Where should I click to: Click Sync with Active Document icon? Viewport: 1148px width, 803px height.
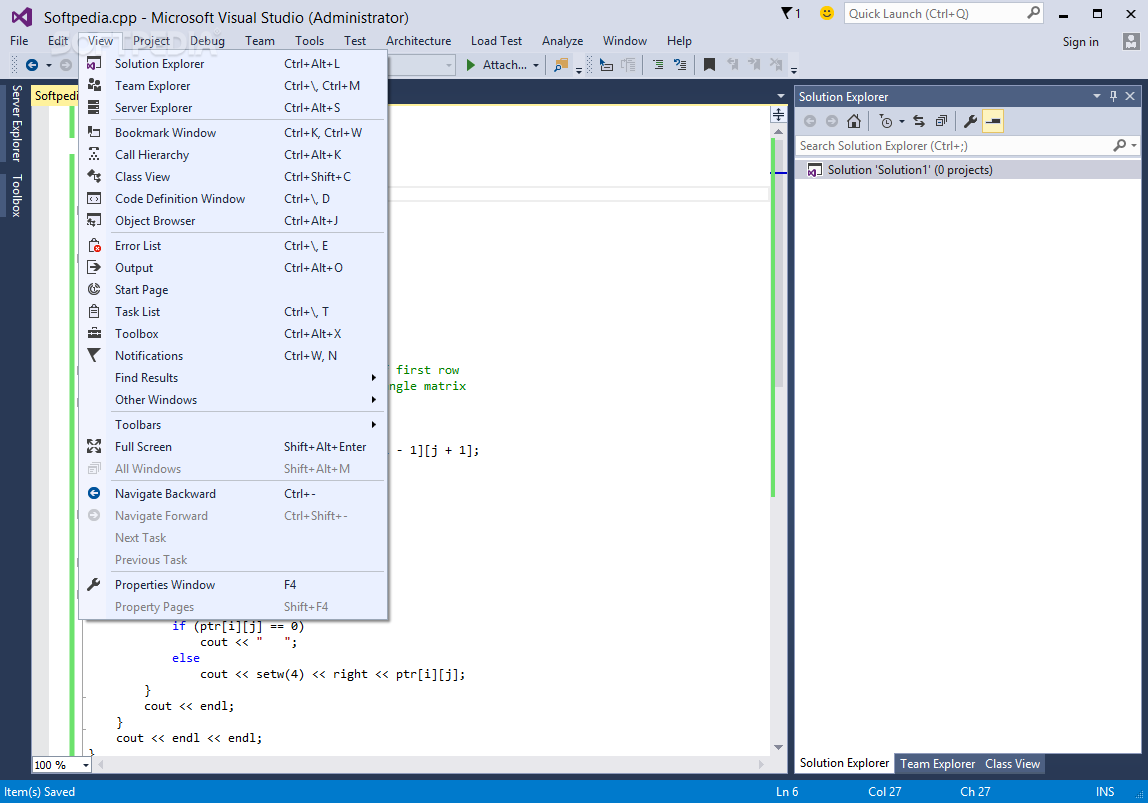[919, 122]
